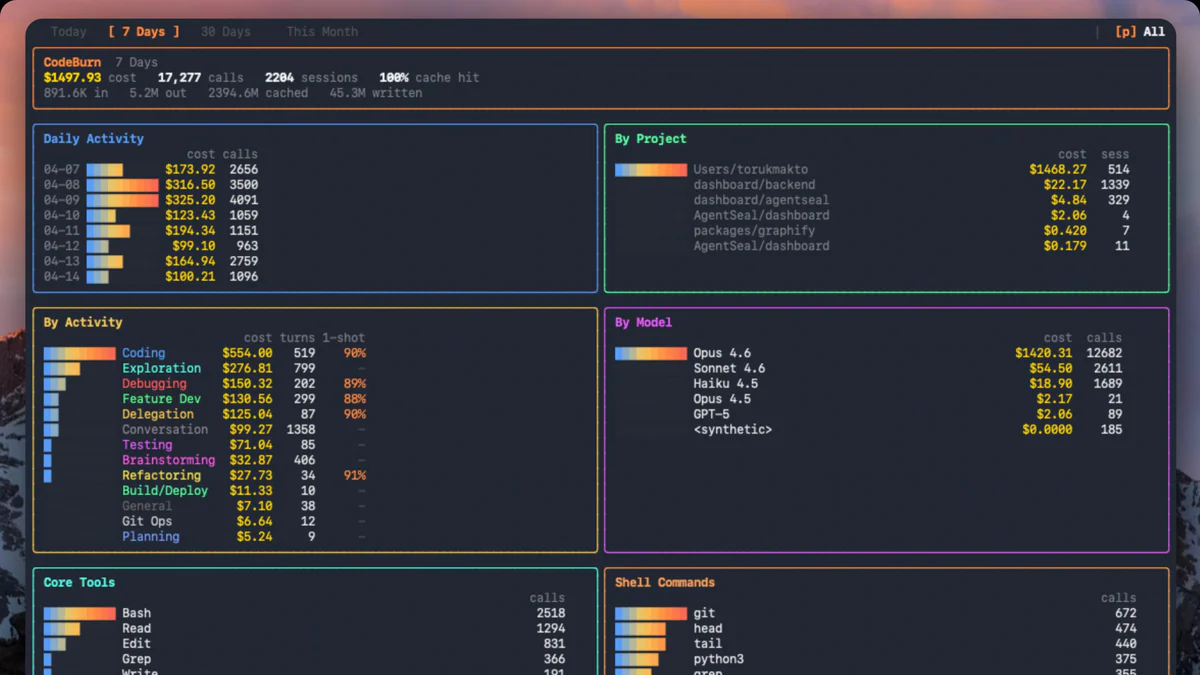The width and height of the screenshot is (1200, 675).
Task: Select Bash in the Core Tools list
Action: tap(136, 612)
